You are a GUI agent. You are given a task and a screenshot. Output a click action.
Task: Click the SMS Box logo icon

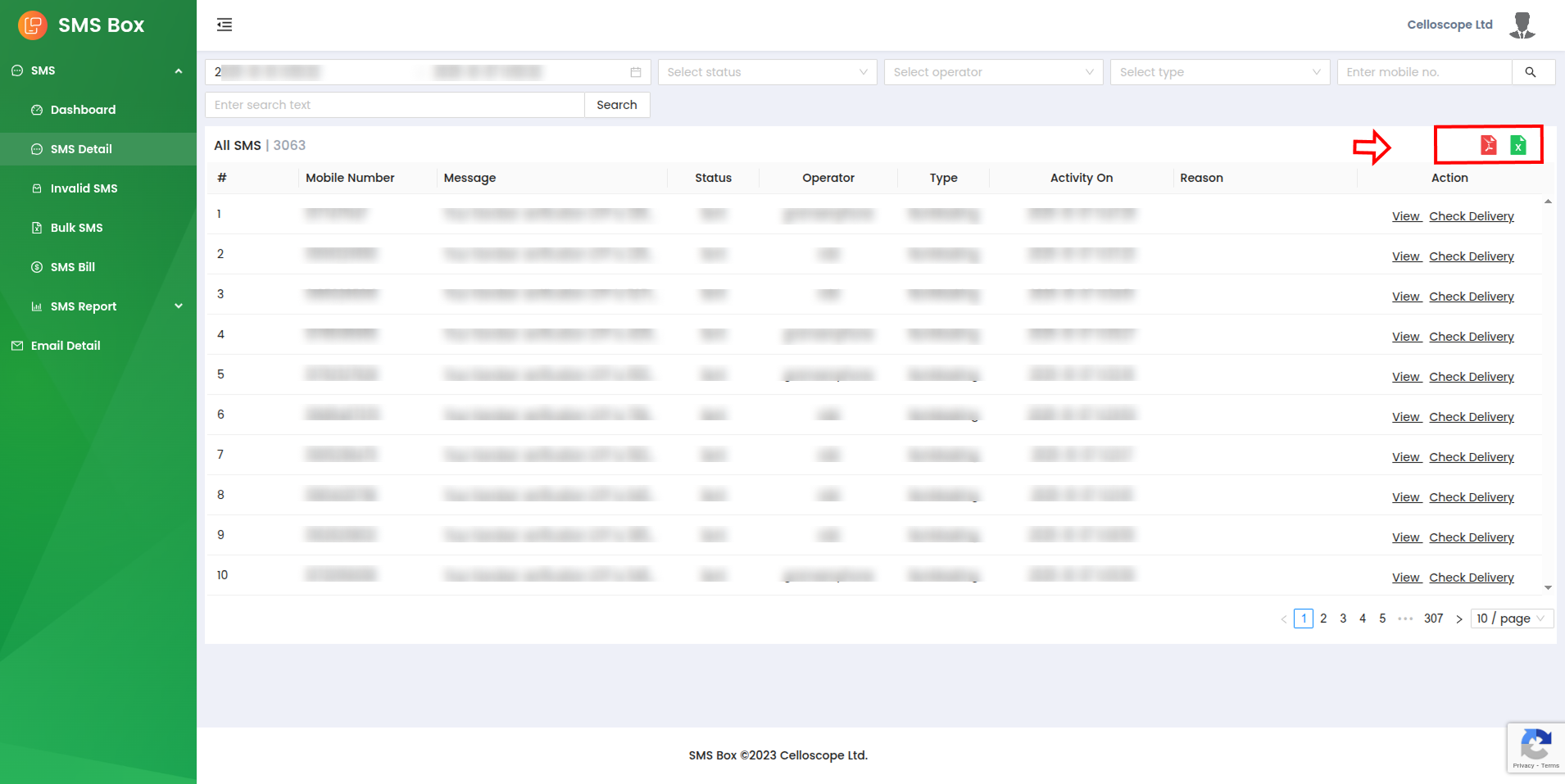coord(33,25)
